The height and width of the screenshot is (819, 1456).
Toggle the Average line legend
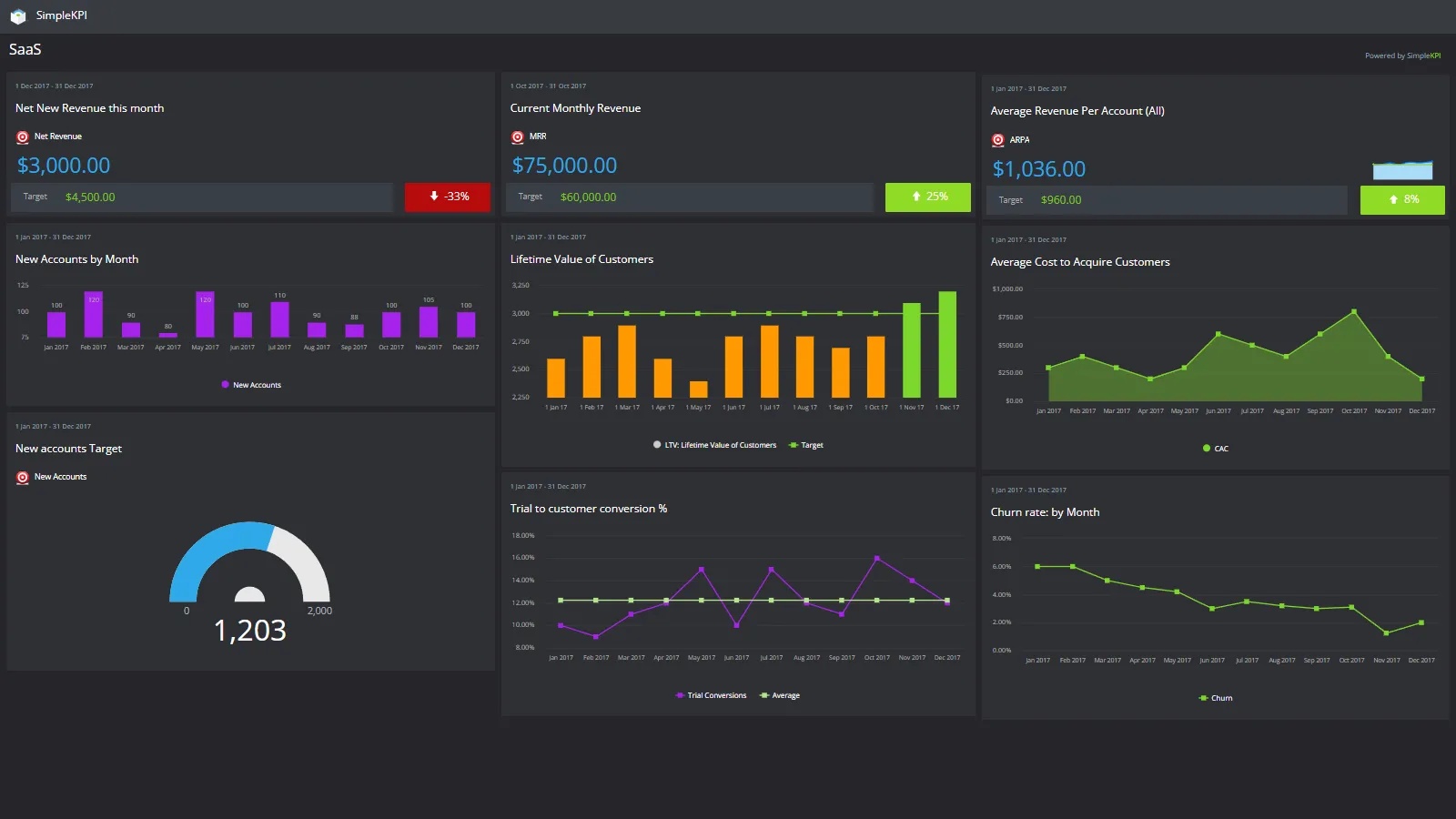(780, 694)
